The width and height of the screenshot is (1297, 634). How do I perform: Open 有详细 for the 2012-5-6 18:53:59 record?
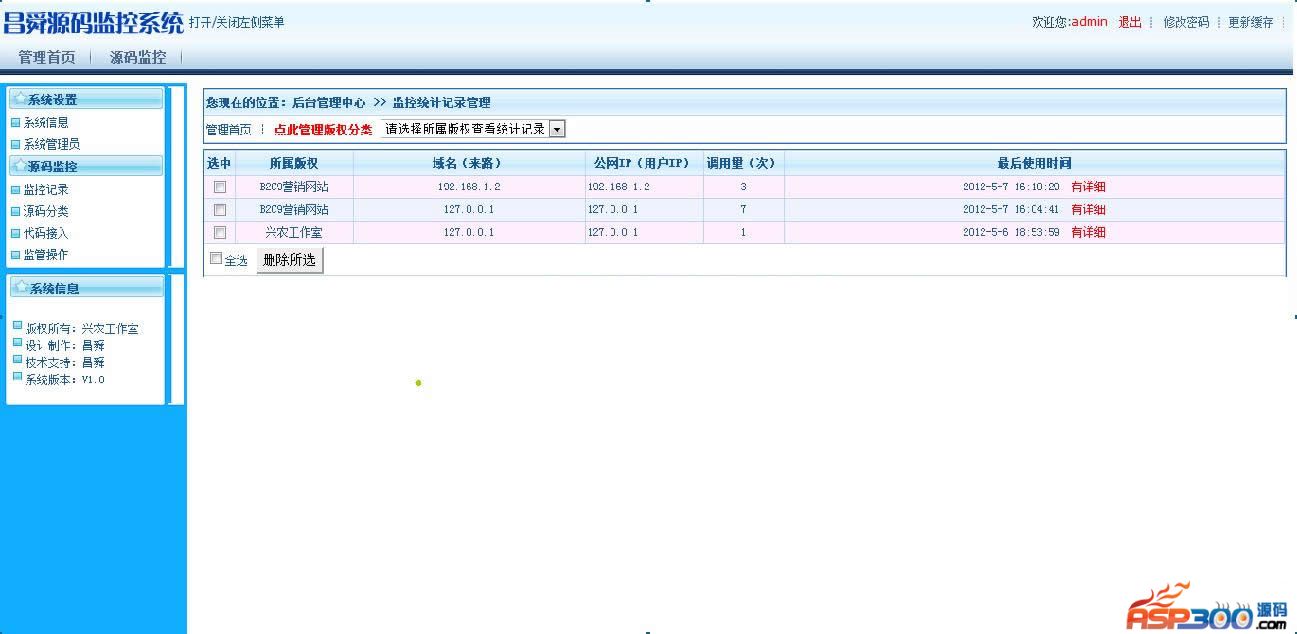click(1088, 232)
